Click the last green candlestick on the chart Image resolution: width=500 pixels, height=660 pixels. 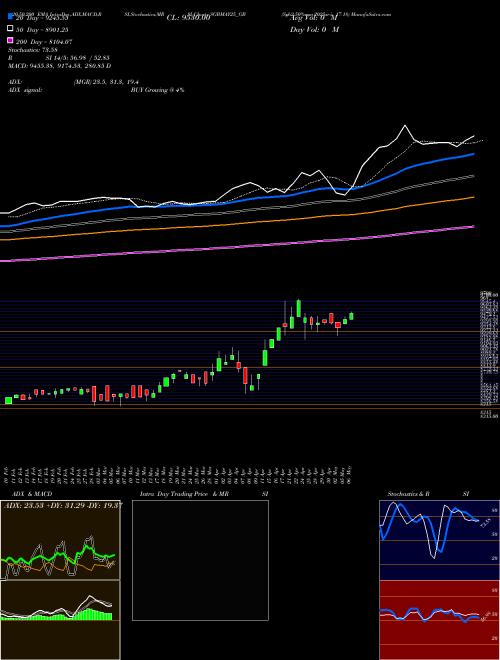pyautogui.click(x=351, y=316)
